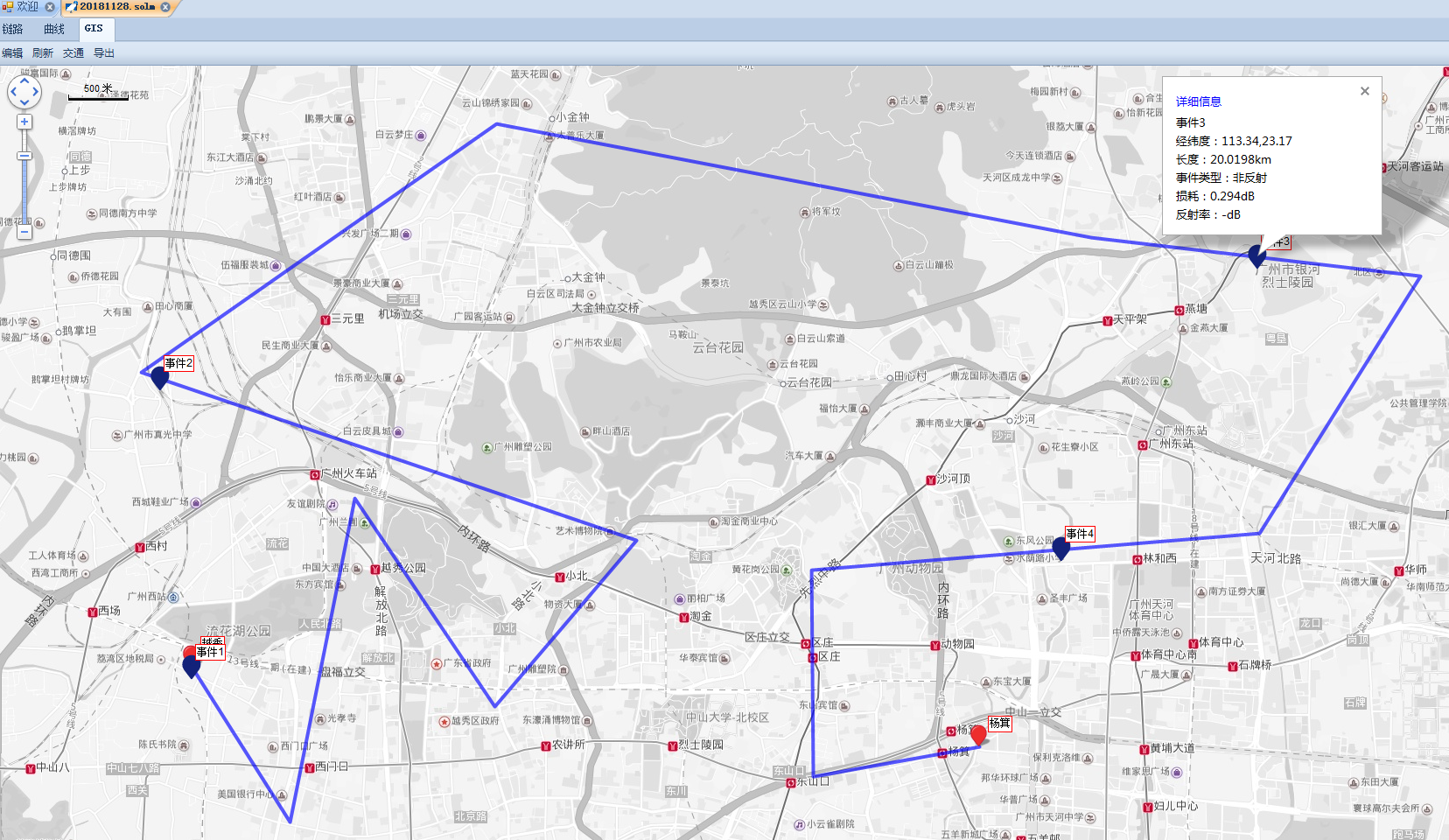Select the 事件4 marker pin
This screenshot has width=1449, height=840.
[1060, 549]
